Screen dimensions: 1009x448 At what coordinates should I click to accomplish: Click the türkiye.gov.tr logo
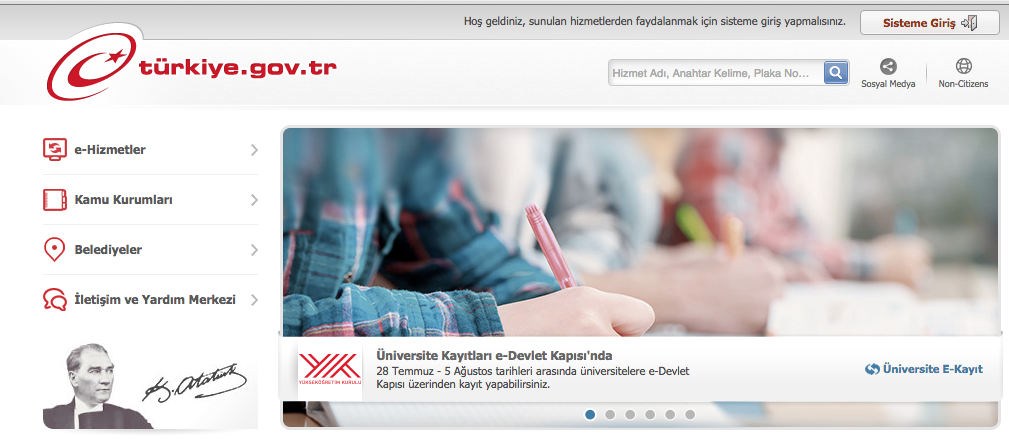pyautogui.click(x=190, y=70)
